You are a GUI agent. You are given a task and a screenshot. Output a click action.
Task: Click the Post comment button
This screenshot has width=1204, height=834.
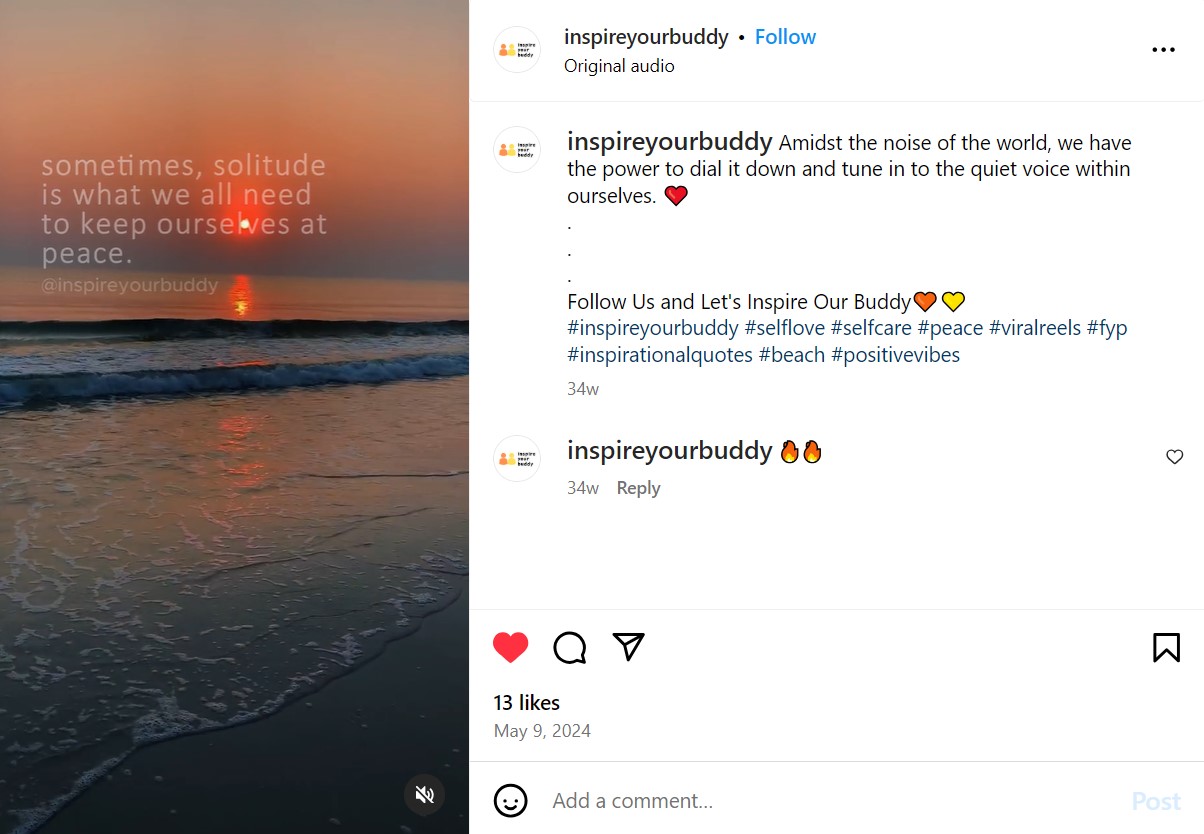[x=1156, y=801]
